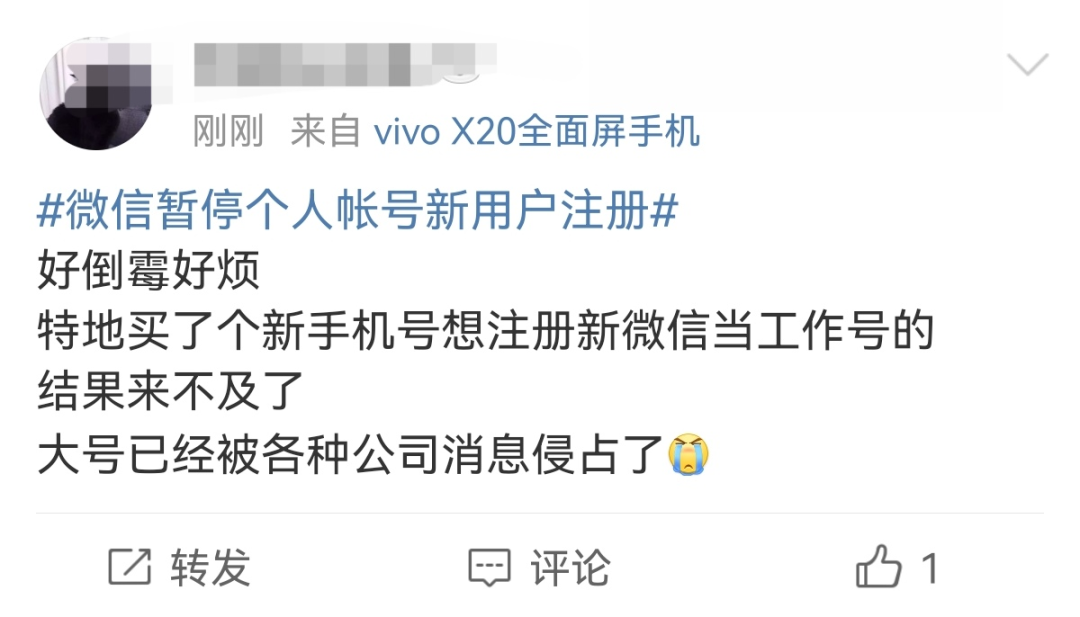Tap the post line 好倒霉好烦
Image resolution: width=1080 pixels, height=617 pixels.
pyautogui.click(x=149, y=271)
